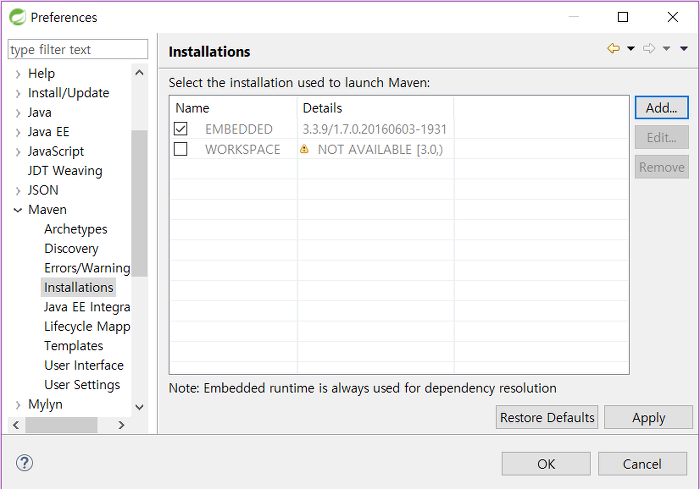Select the Help tree item label
This screenshot has height=489, width=700.
pyautogui.click(x=42, y=73)
